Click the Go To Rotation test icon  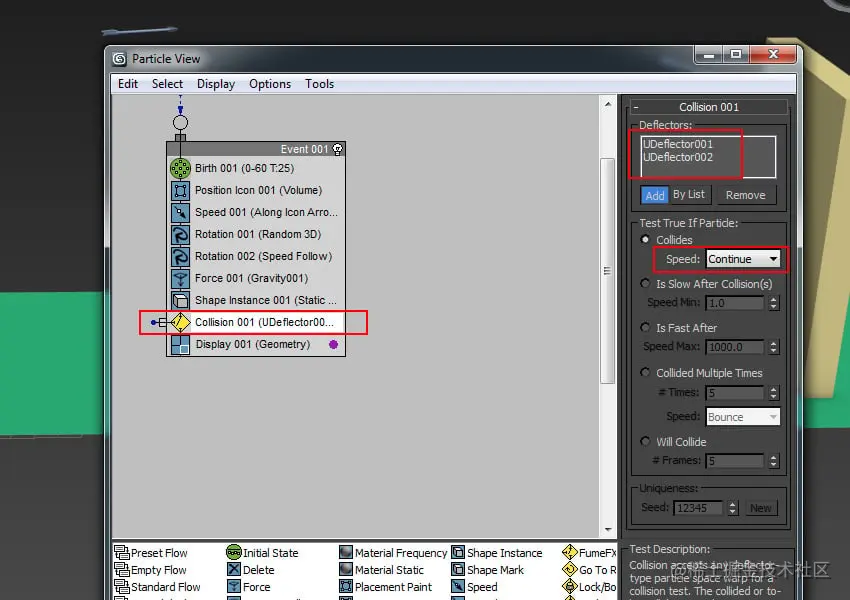[570, 569]
